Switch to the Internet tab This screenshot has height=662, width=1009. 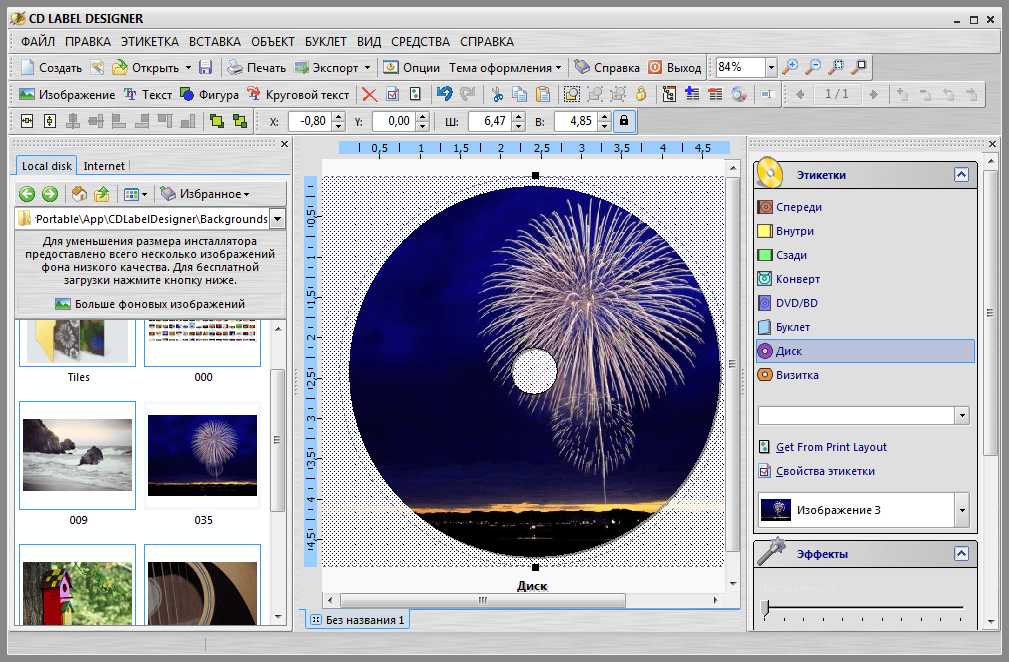click(x=104, y=166)
